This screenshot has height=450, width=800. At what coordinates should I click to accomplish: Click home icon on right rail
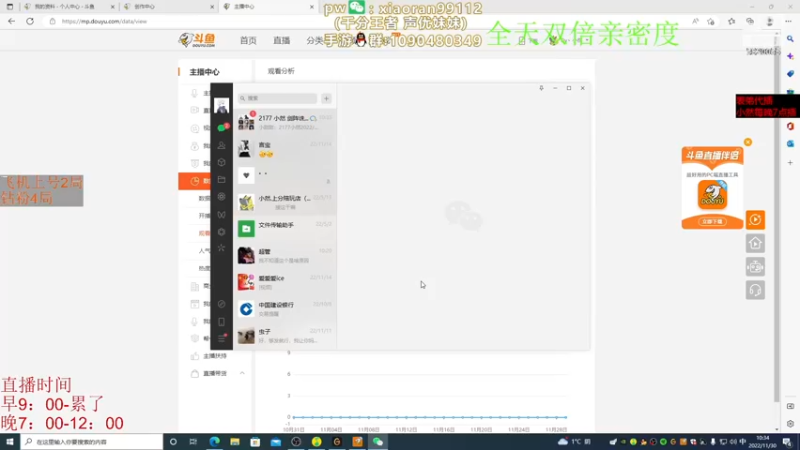(x=756, y=243)
